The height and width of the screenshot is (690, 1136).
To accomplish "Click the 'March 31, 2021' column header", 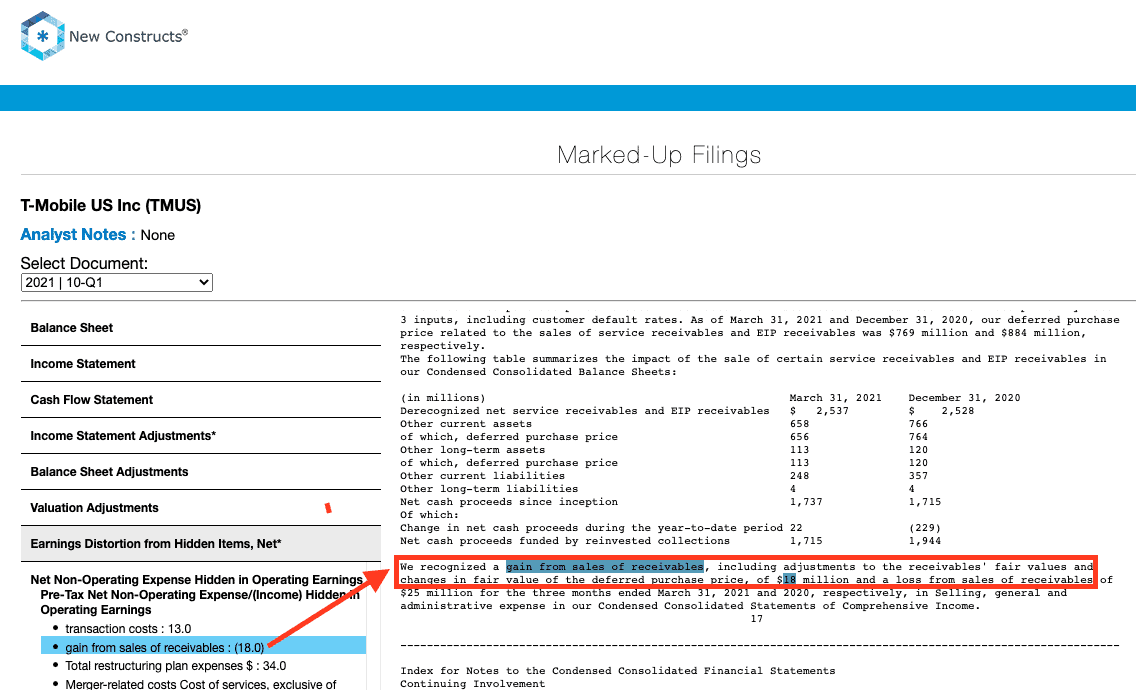I will [x=835, y=398].
